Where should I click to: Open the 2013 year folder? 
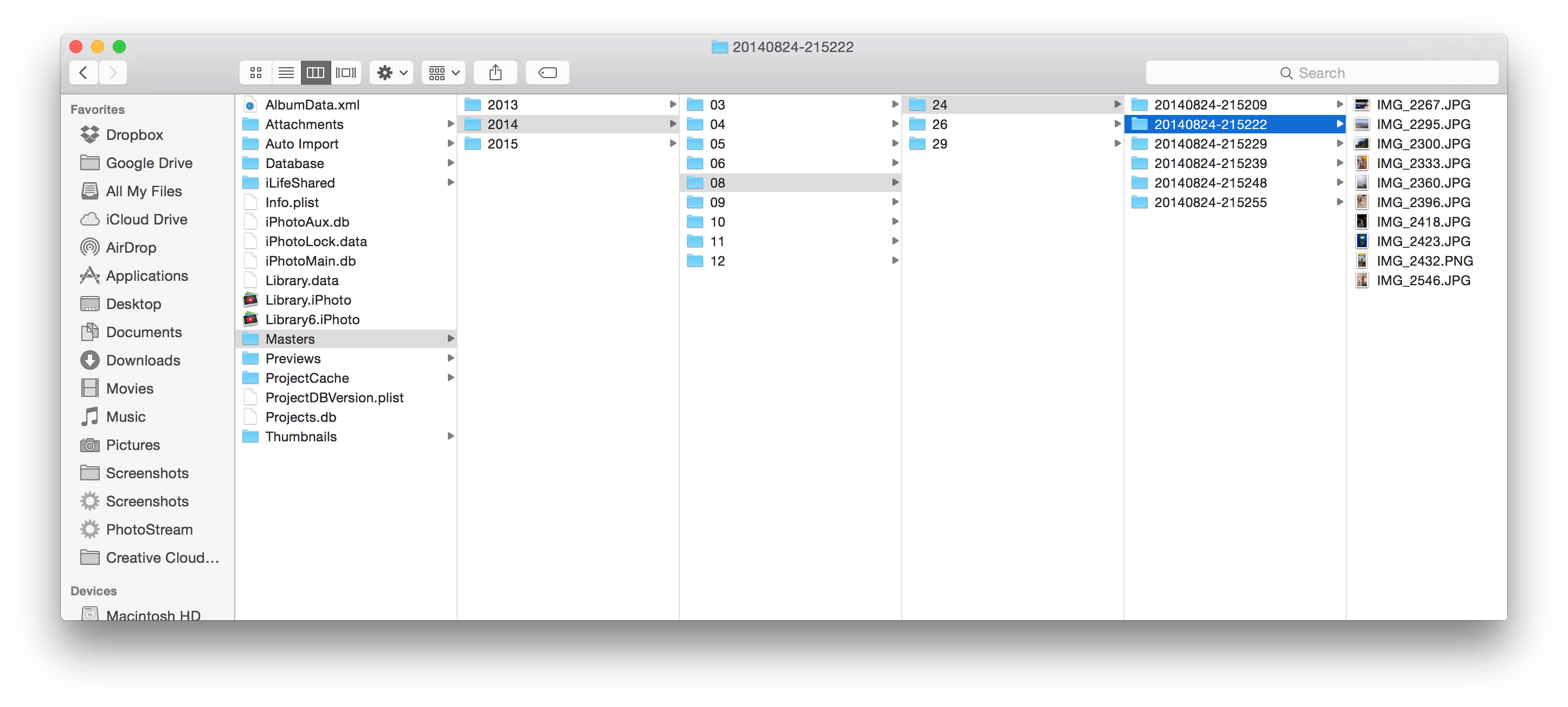tap(568, 105)
